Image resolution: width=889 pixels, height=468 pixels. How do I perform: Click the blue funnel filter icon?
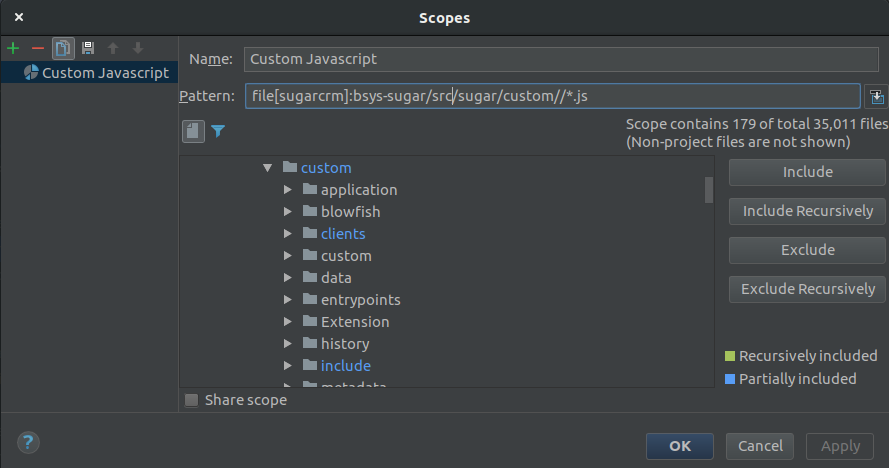point(218,131)
